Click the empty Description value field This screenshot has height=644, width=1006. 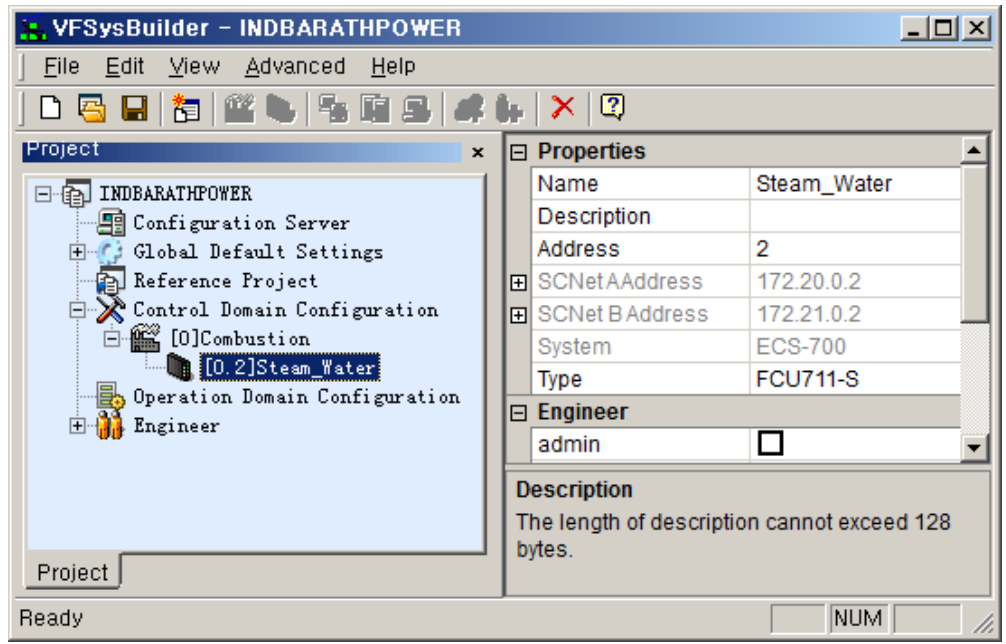(x=855, y=216)
